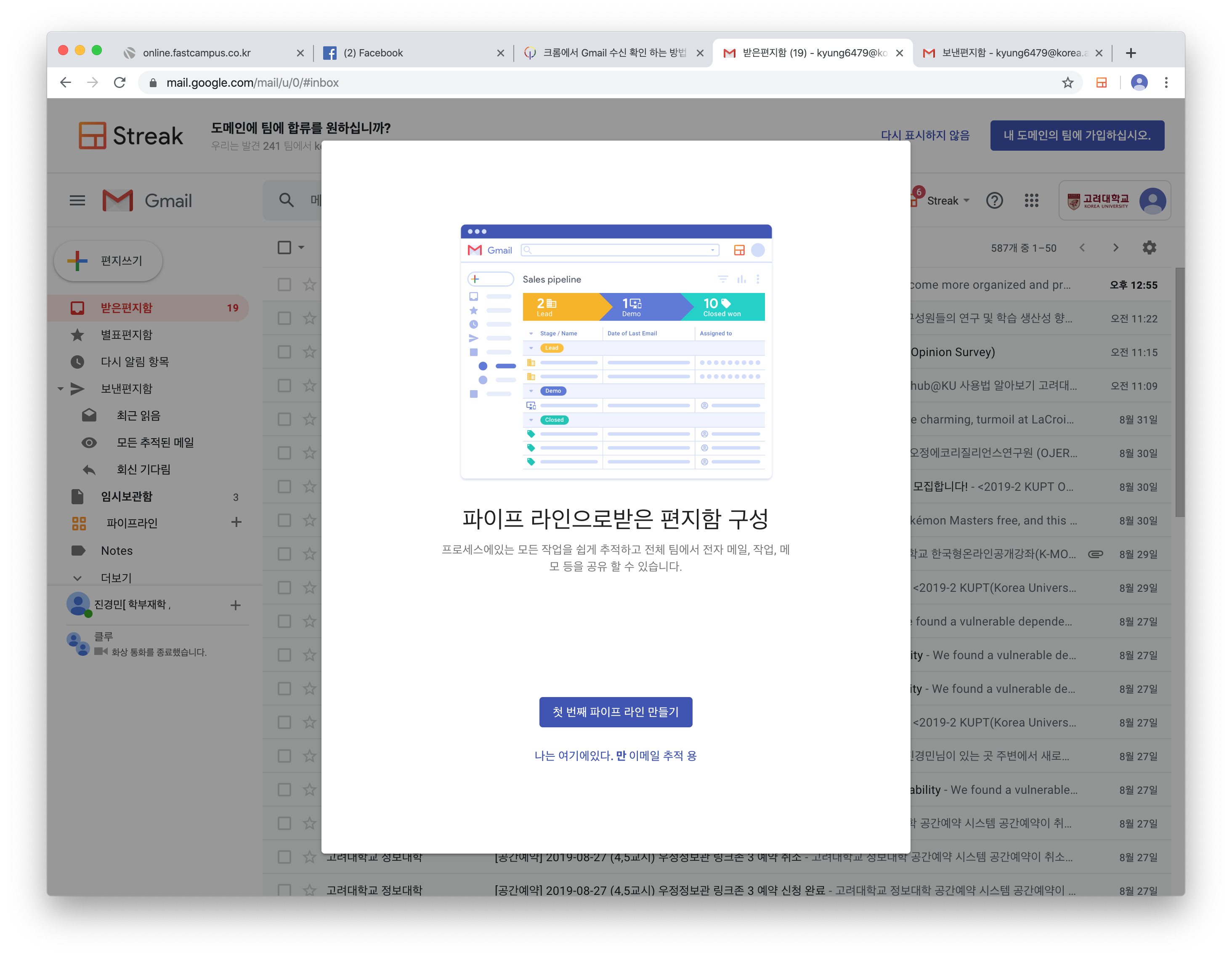1232x958 pixels.
Task: Open Gmail settings gear icon
Action: 1149,247
